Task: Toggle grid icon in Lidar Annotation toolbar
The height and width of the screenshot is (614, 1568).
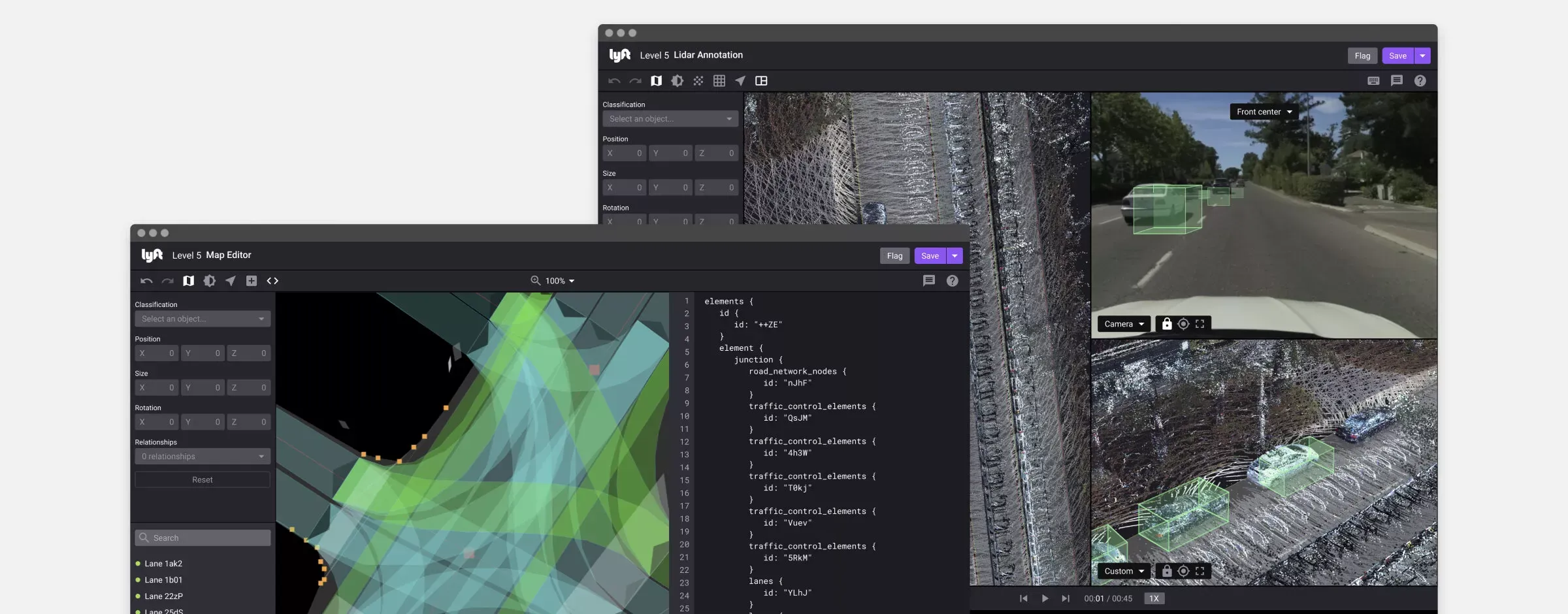Action: click(719, 81)
